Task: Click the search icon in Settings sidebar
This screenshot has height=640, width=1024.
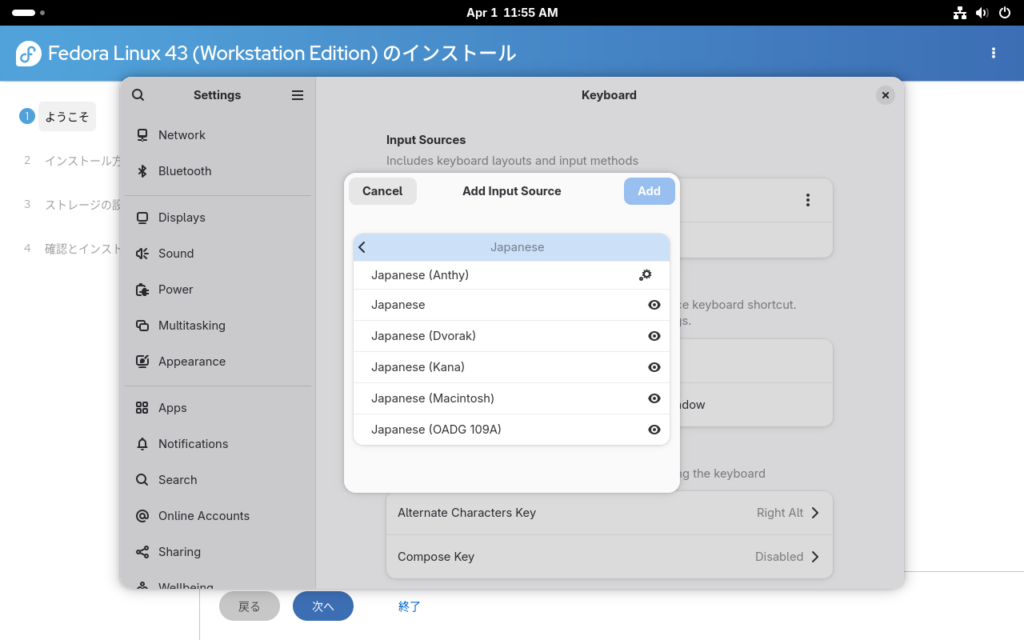Action: (x=138, y=95)
